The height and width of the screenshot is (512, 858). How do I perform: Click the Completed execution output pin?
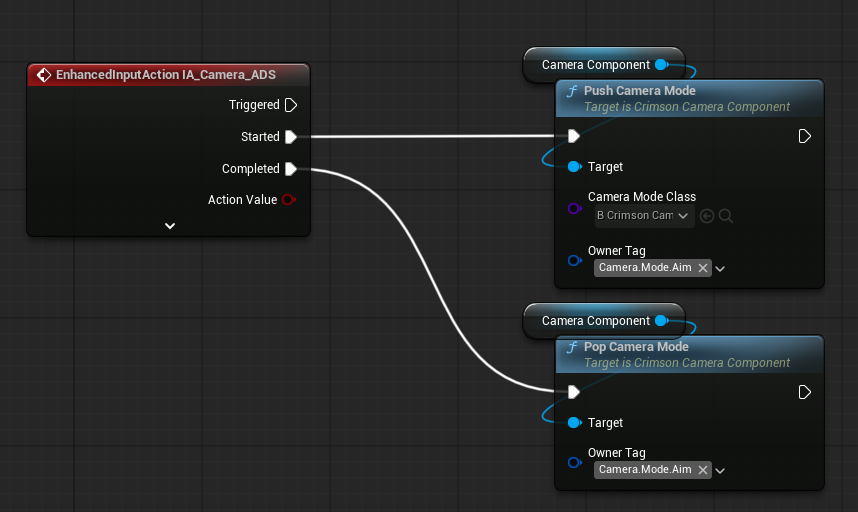(291, 169)
